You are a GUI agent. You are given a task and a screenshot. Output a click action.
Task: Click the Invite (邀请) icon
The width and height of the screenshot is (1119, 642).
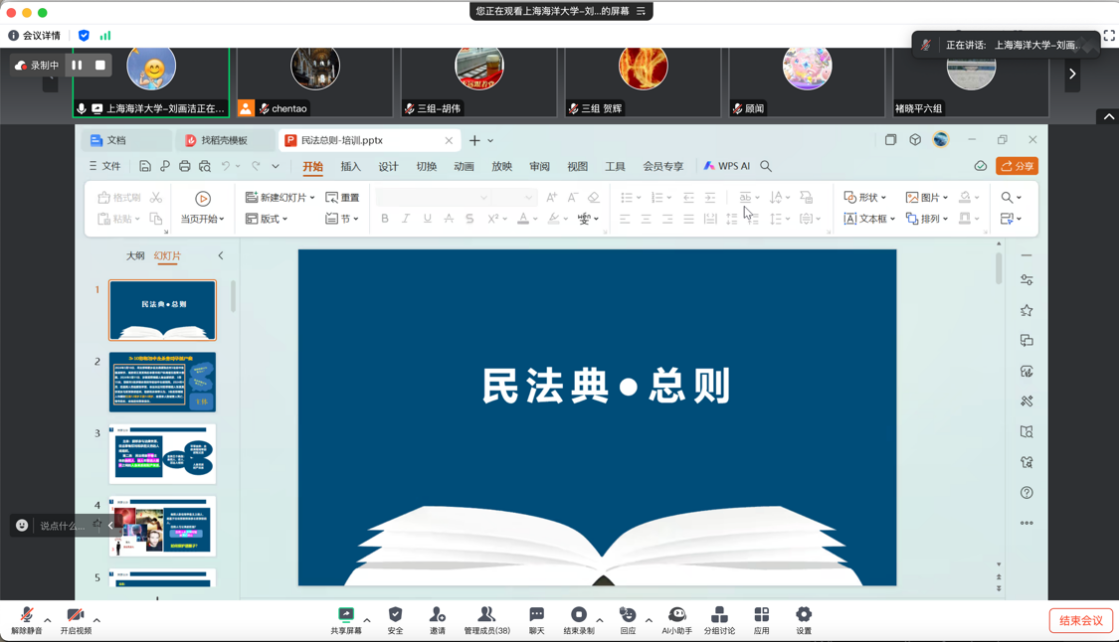coord(437,615)
